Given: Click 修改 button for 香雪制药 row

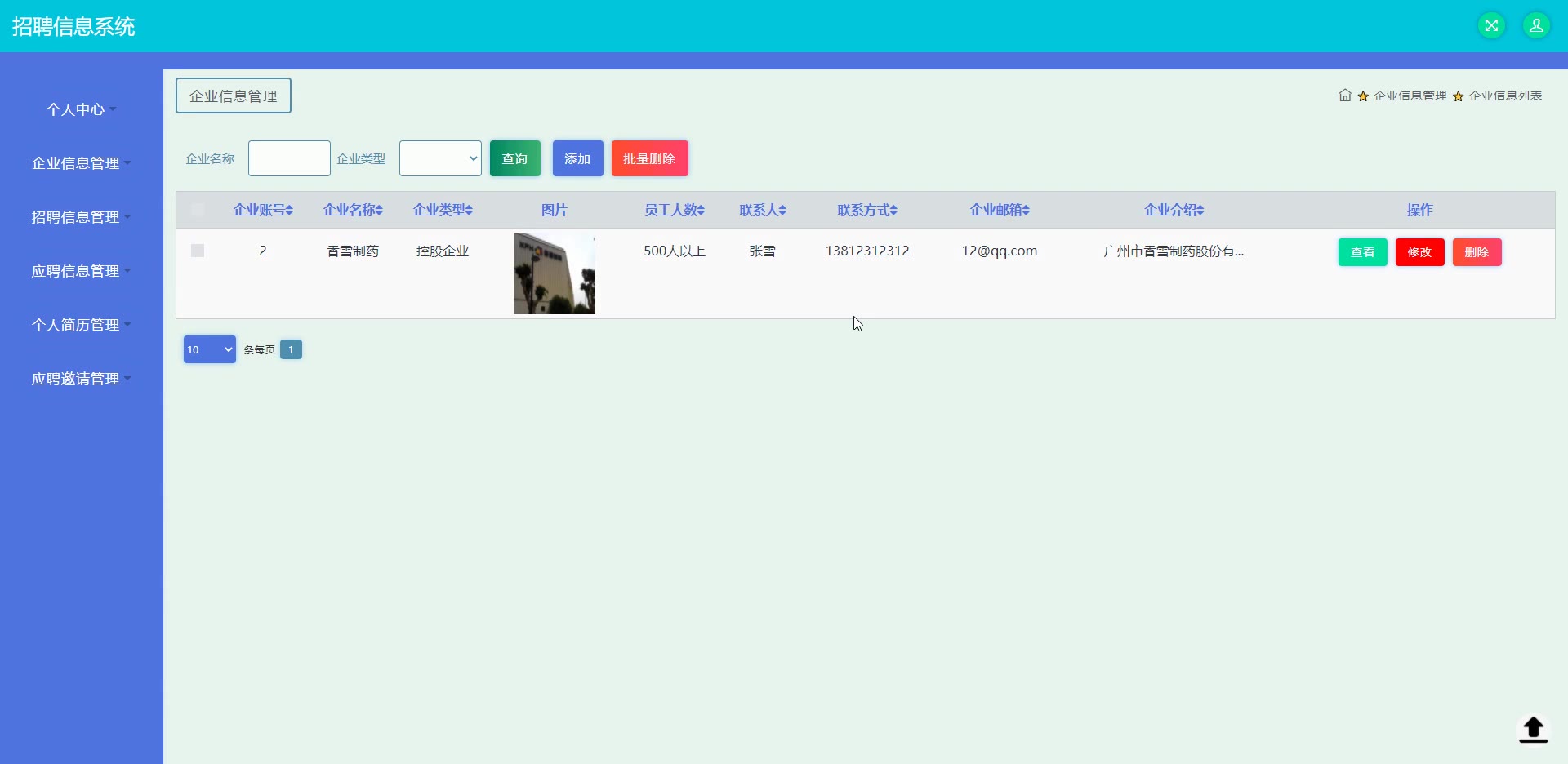Looking at the screenshot, I should pyautogui.click(x=1420, y=252).
